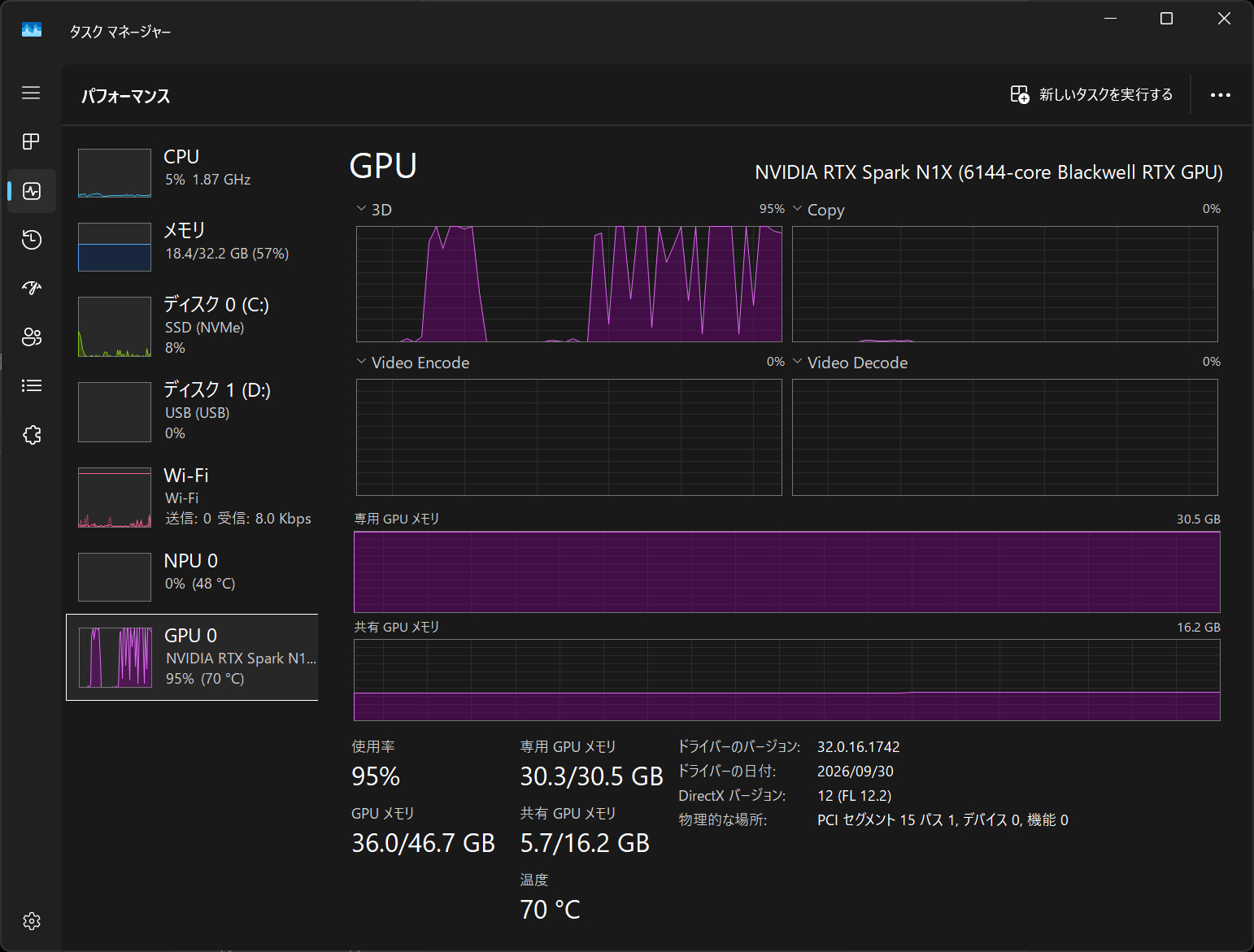Minimize the Task Manager window
The image size is (1254, 952).
tap(1110, 18)
